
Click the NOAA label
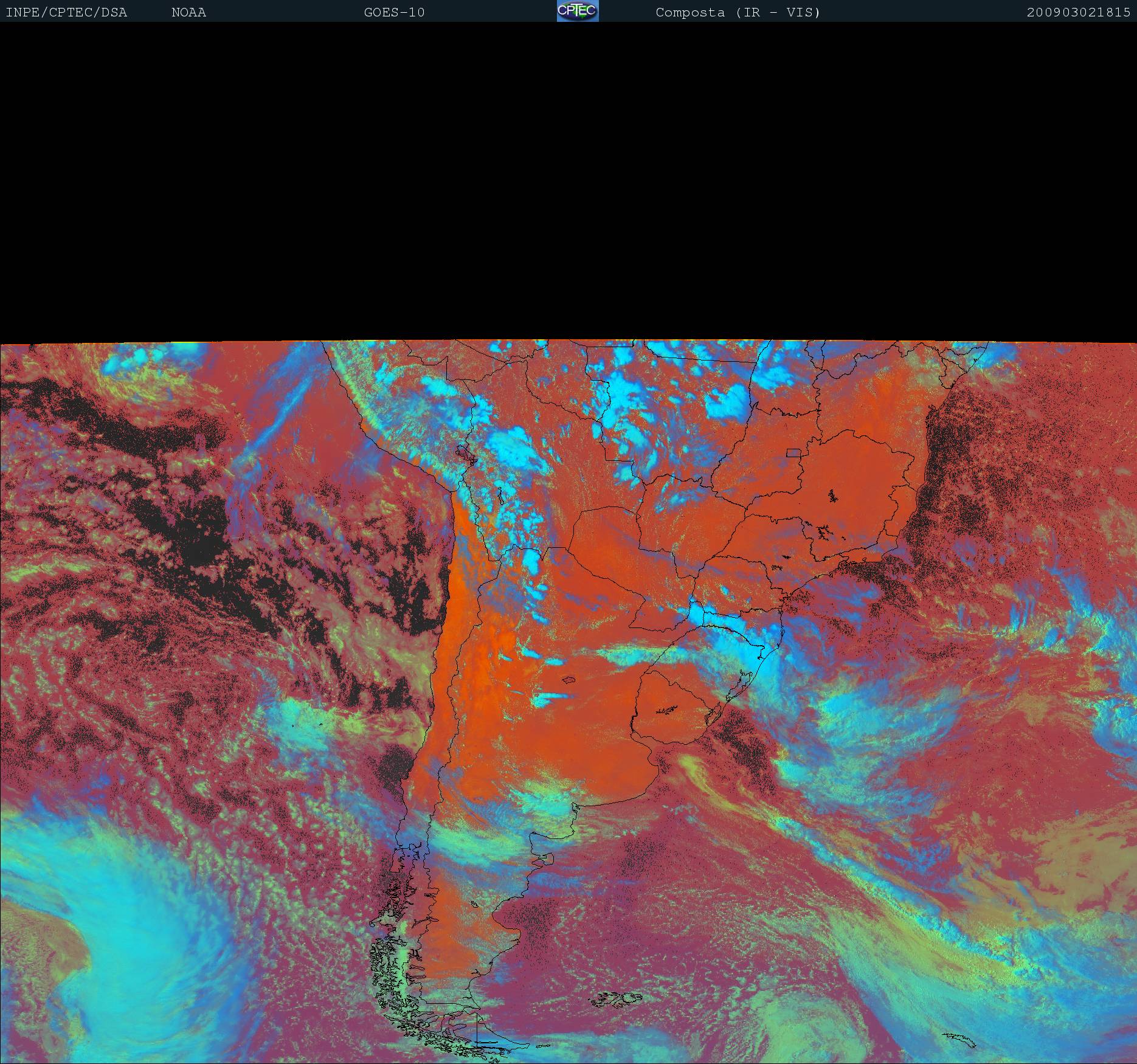(188, 13)
